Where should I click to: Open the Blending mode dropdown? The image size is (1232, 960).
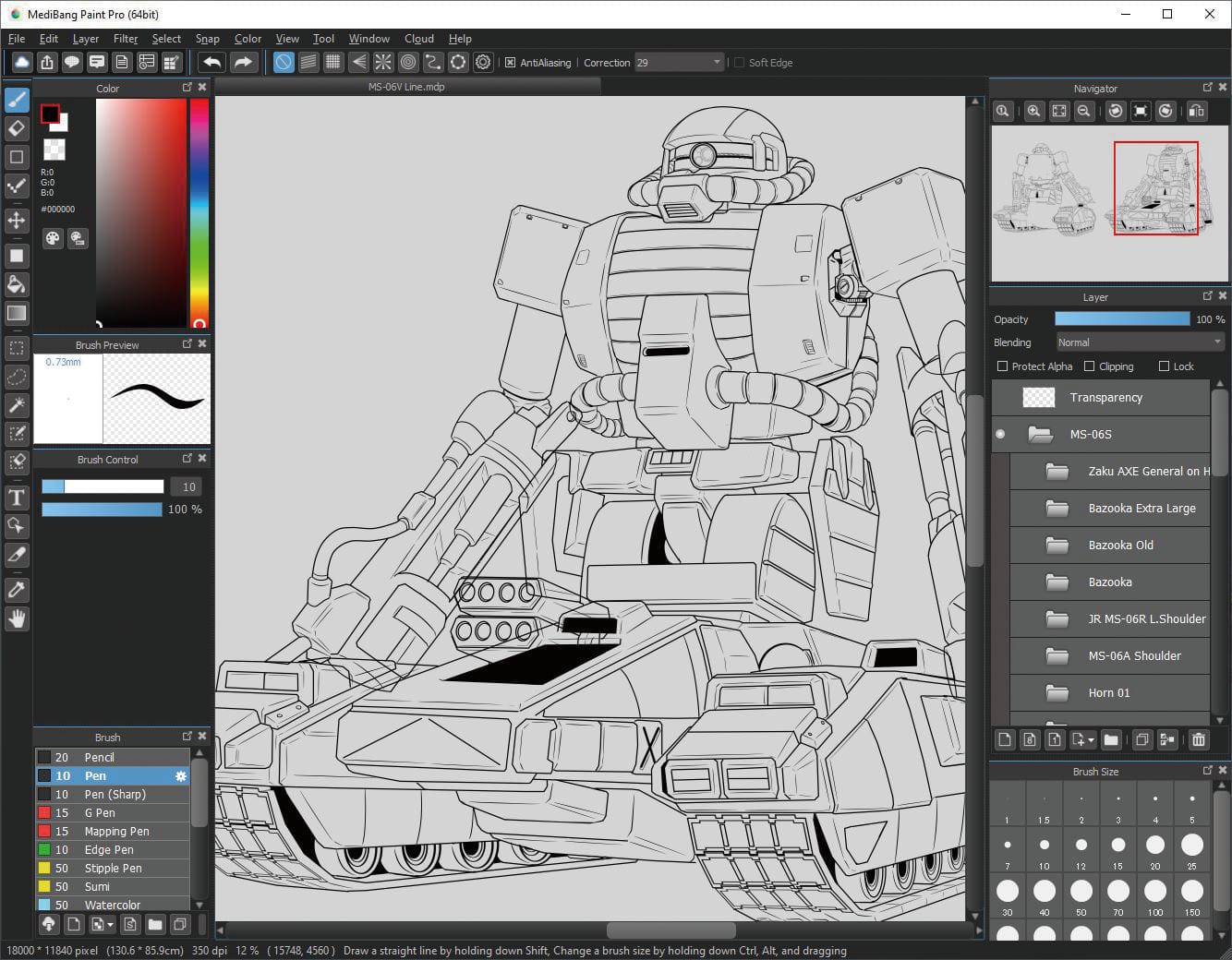tap(1140, 342)
